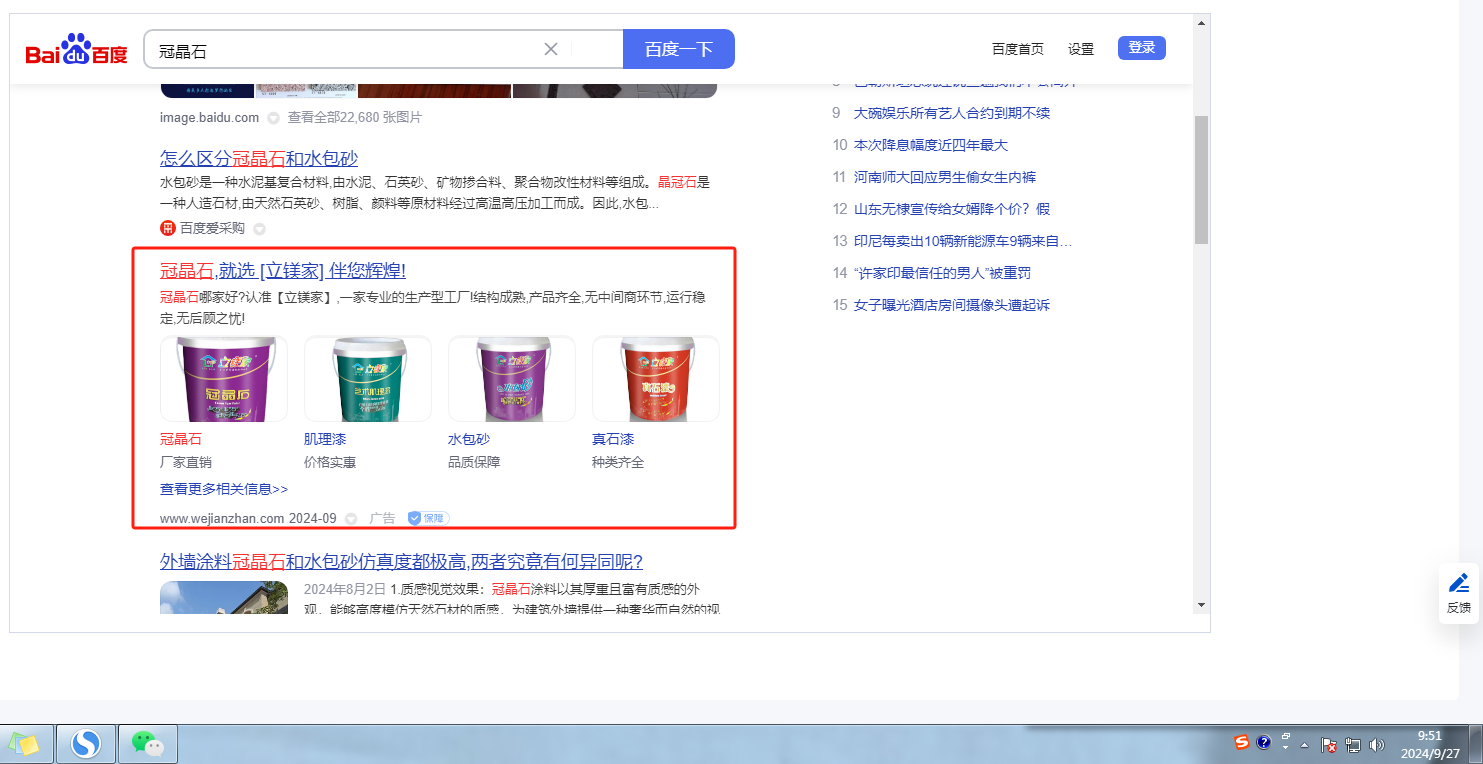Click the 肌理漆 green paint bucket thumbnail
This screenshot has width=1483, height=764.
tap(368, 379)
